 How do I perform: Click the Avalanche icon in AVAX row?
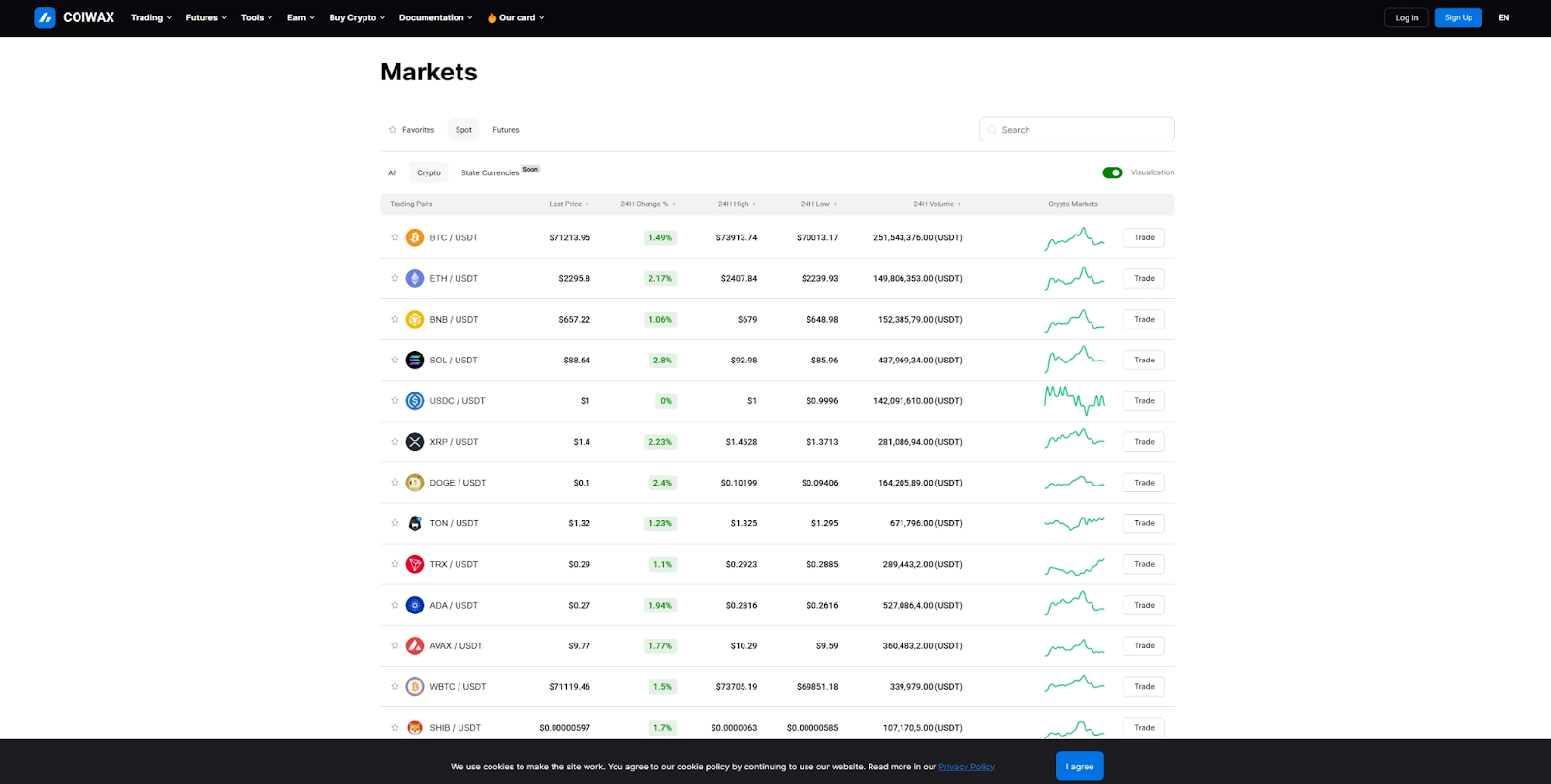click(415, 645)
